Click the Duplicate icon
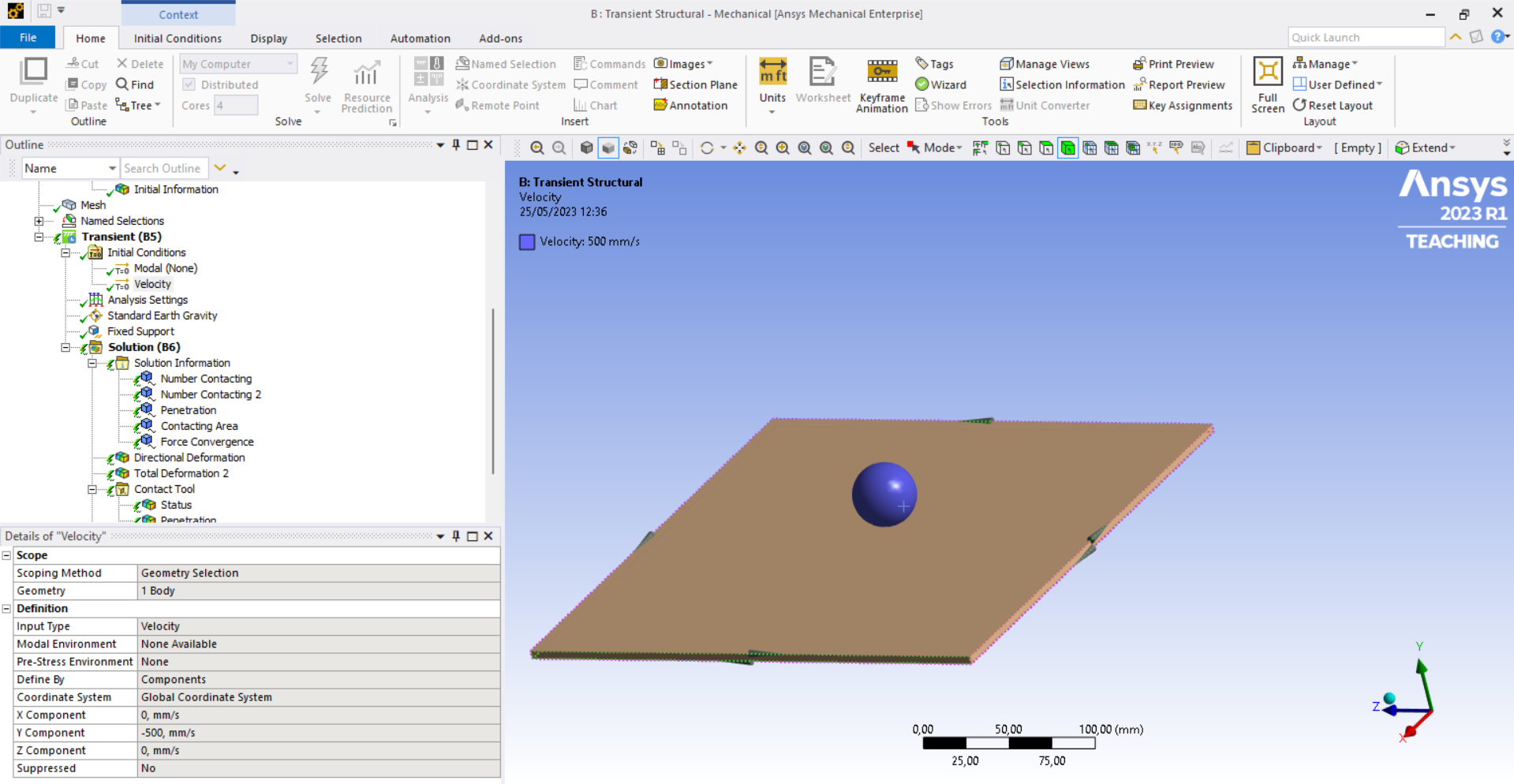This screenshot has width=1514, height=784. click(x=34, y=72)
